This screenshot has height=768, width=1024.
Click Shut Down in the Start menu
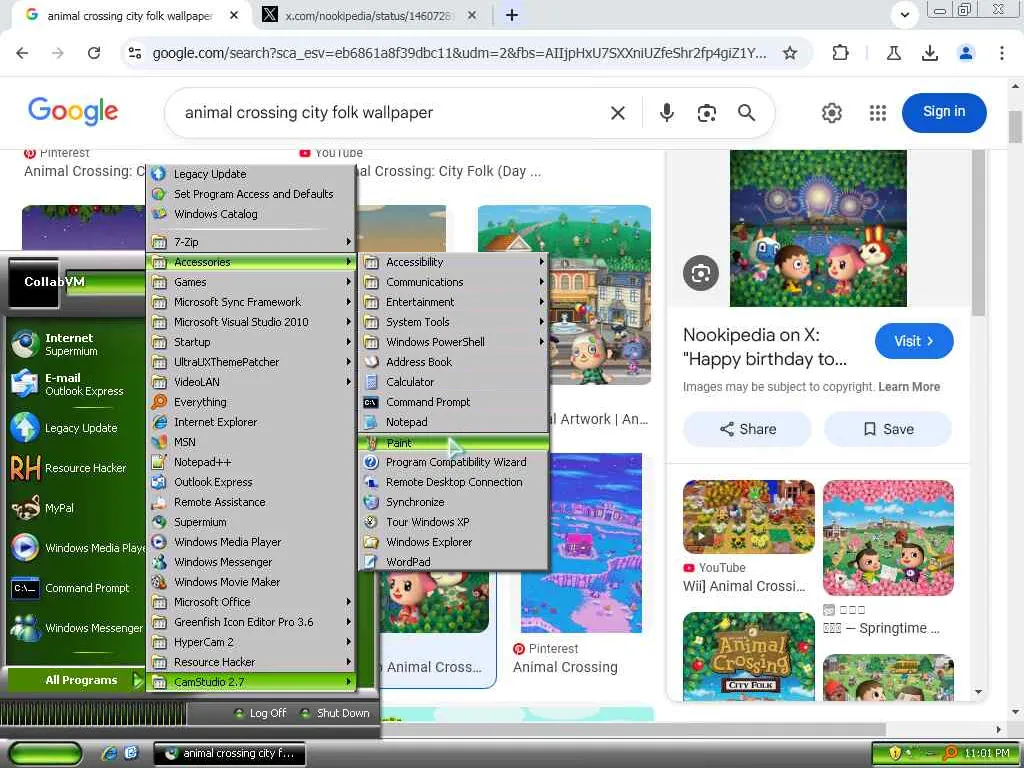click(335, 713)
